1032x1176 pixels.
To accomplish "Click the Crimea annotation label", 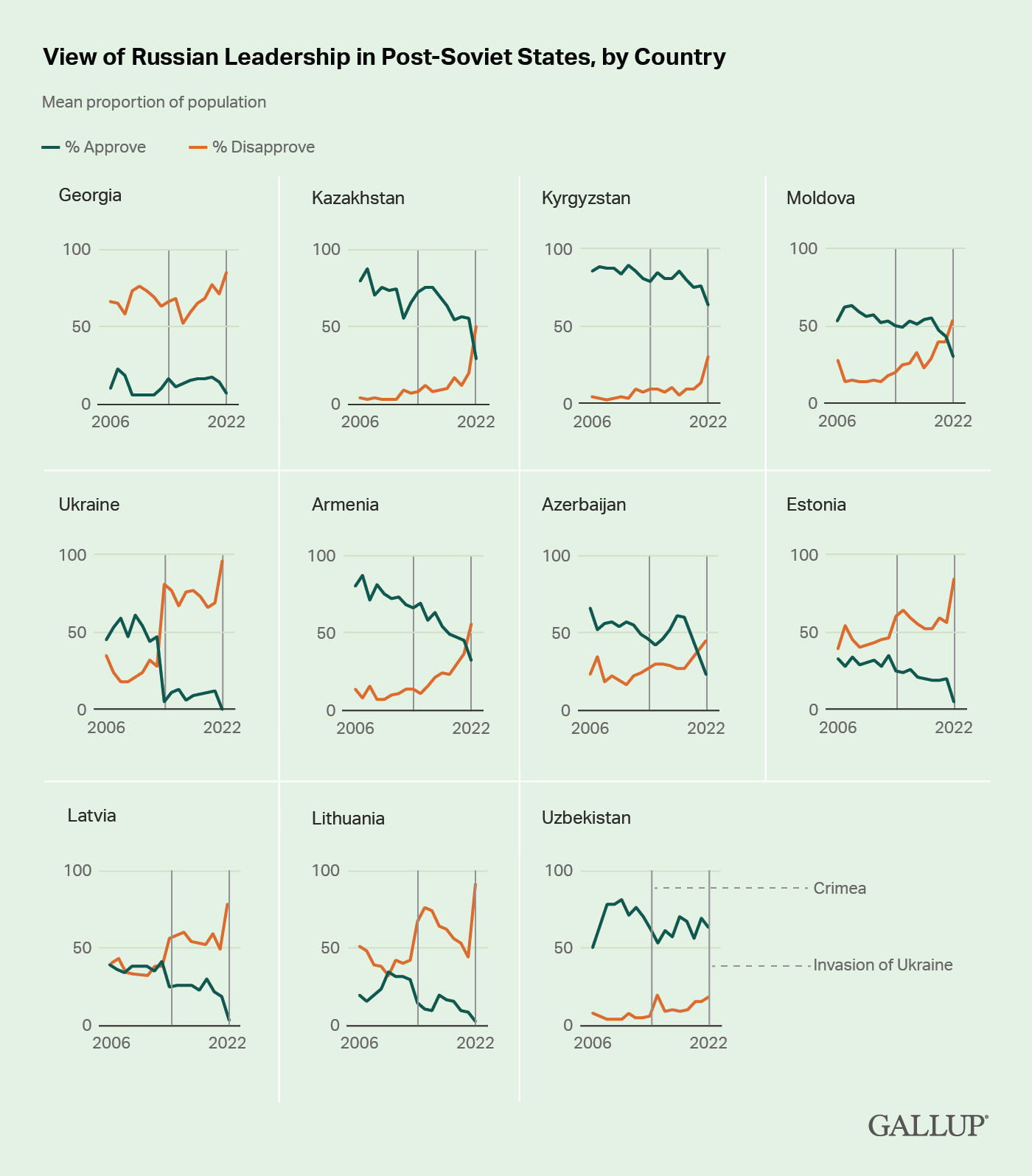I will (x=840, y=889).
